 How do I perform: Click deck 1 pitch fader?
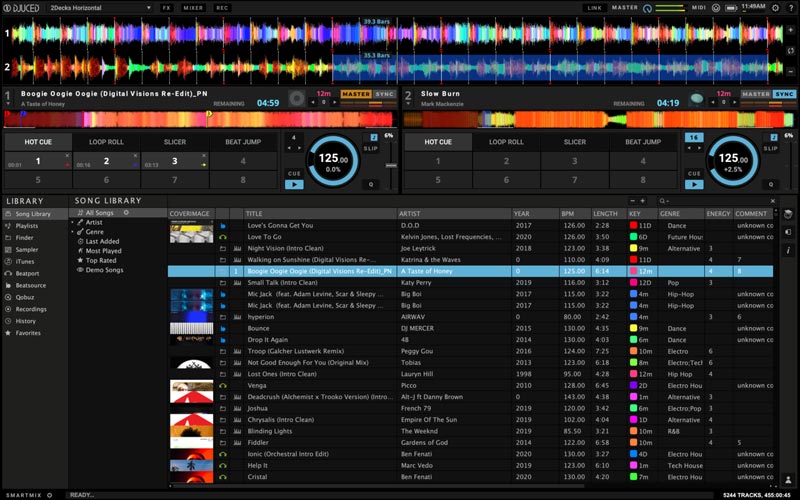[391, 165]
